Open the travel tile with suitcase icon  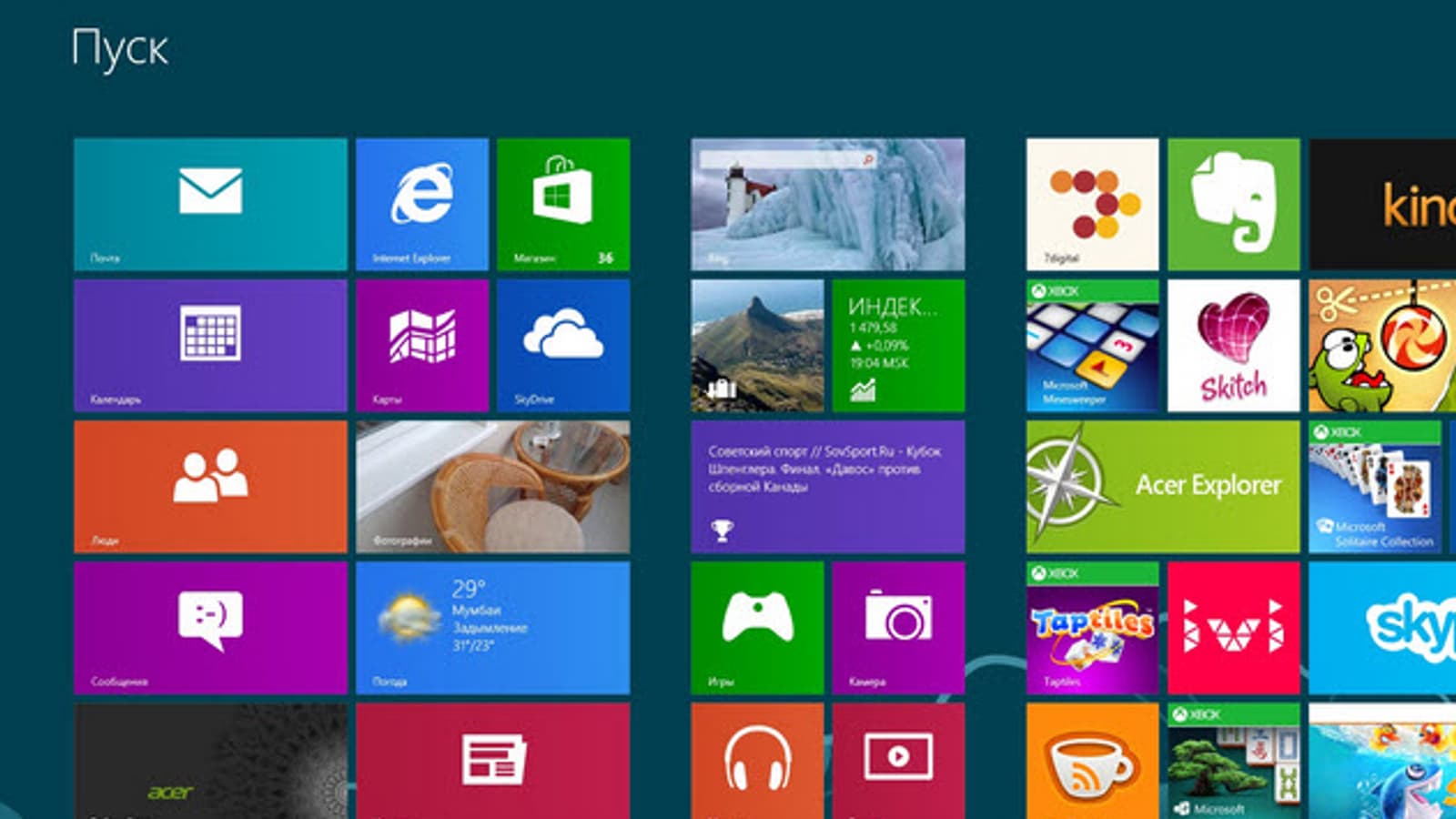757,346
